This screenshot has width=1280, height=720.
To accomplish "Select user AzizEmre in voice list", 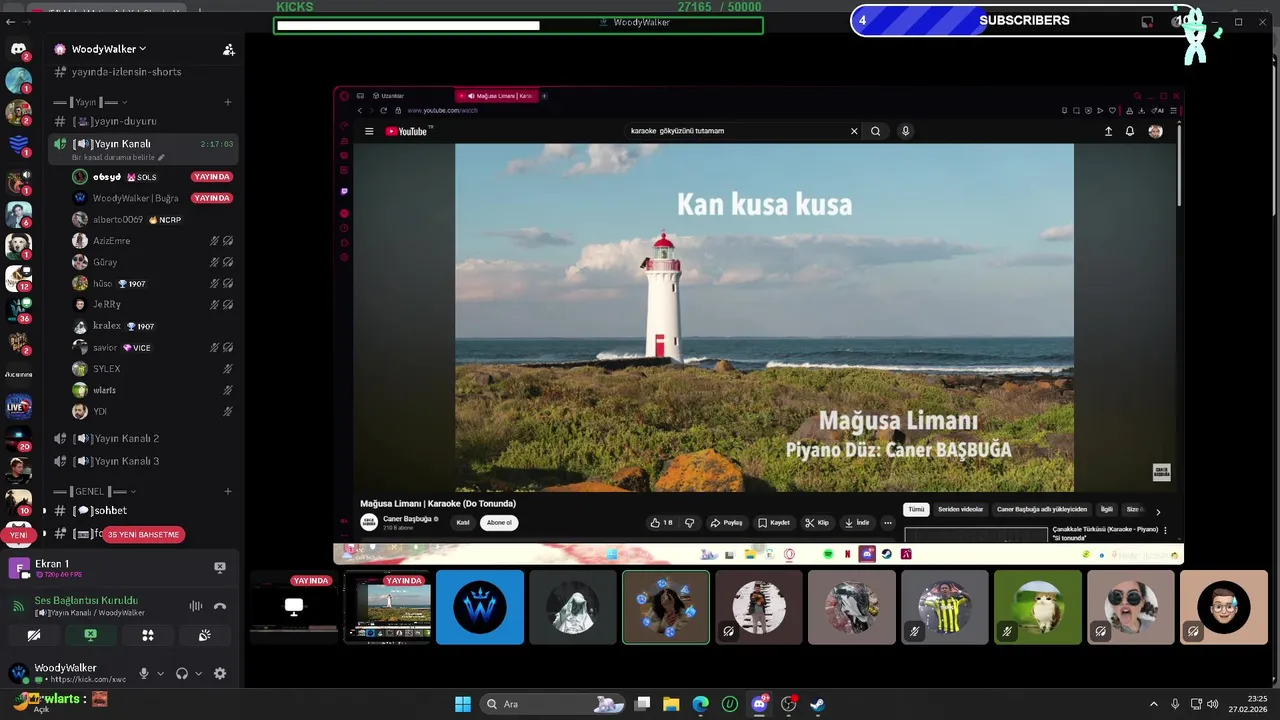I will point(111,241).
